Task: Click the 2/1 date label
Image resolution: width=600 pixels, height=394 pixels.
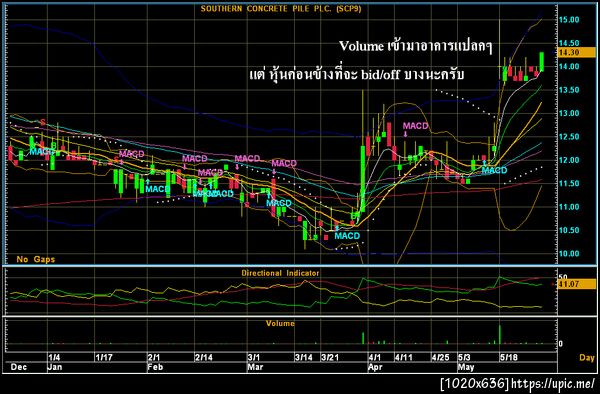Action: (x=154, y=357)
